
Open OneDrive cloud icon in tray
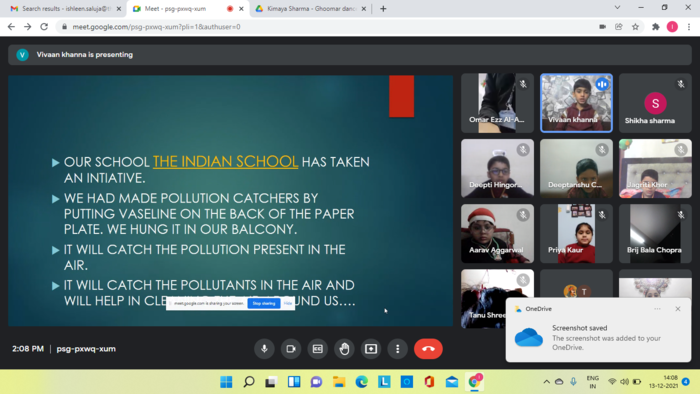pyautogui.click(x=559, y=382)
